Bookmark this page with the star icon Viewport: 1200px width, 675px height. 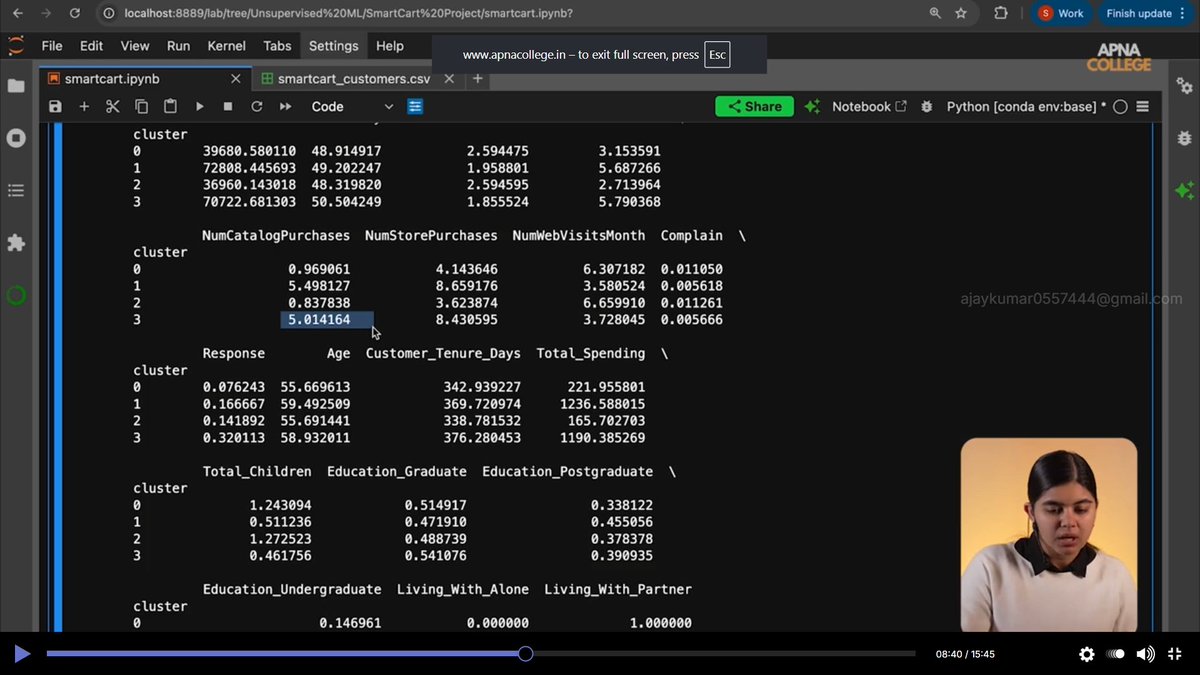[961, 13]
